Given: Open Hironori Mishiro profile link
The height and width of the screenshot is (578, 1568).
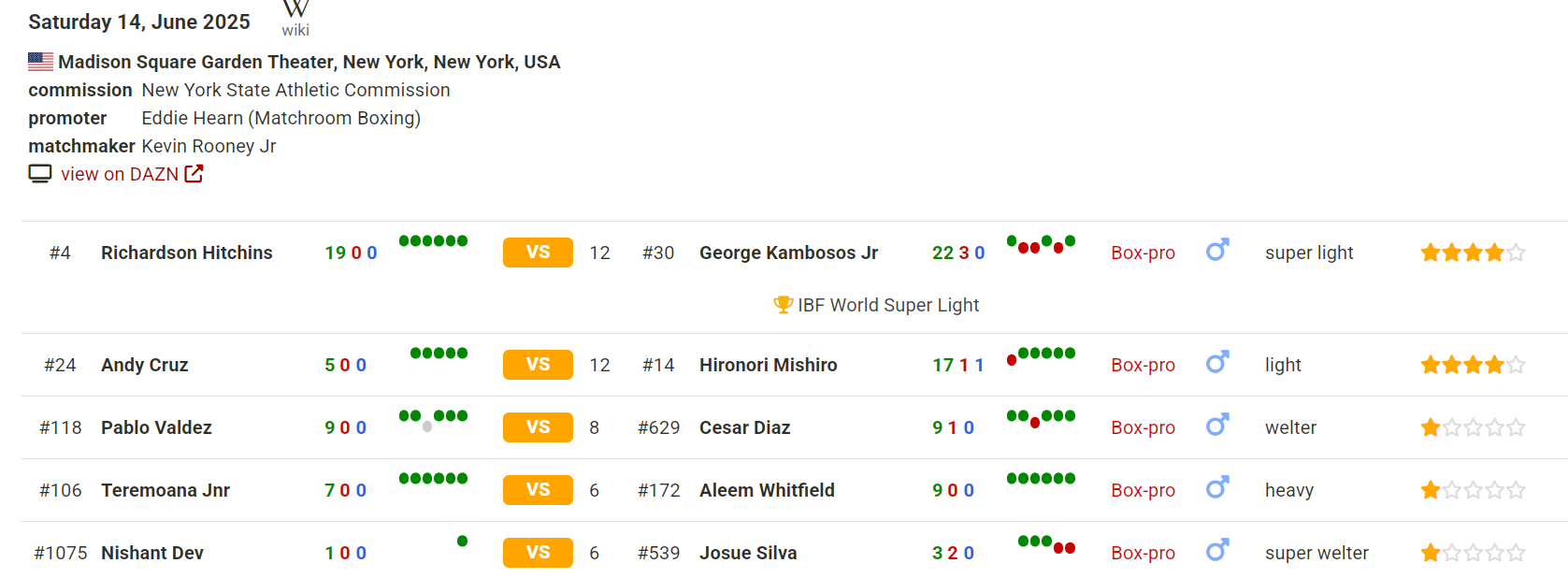Looking at the screenshot, I should [x=768, y=365].
